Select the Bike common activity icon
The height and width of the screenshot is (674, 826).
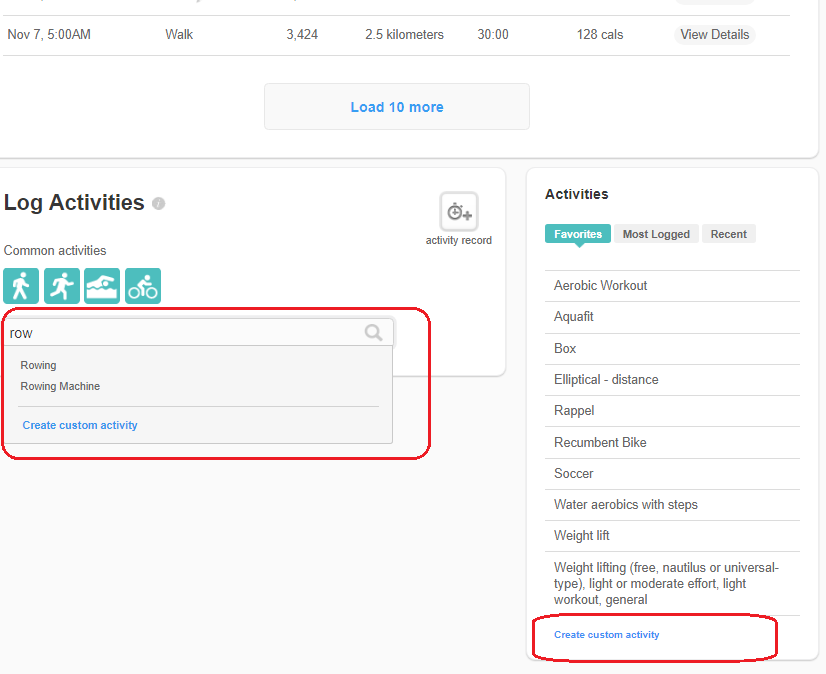[143, 286]
